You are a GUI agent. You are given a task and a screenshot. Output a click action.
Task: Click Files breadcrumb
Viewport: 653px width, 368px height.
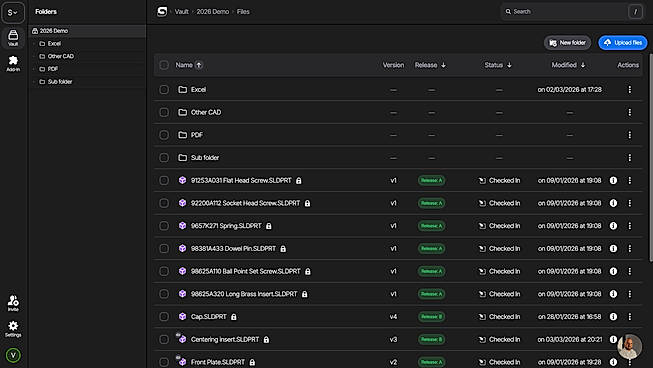(243, 12)
